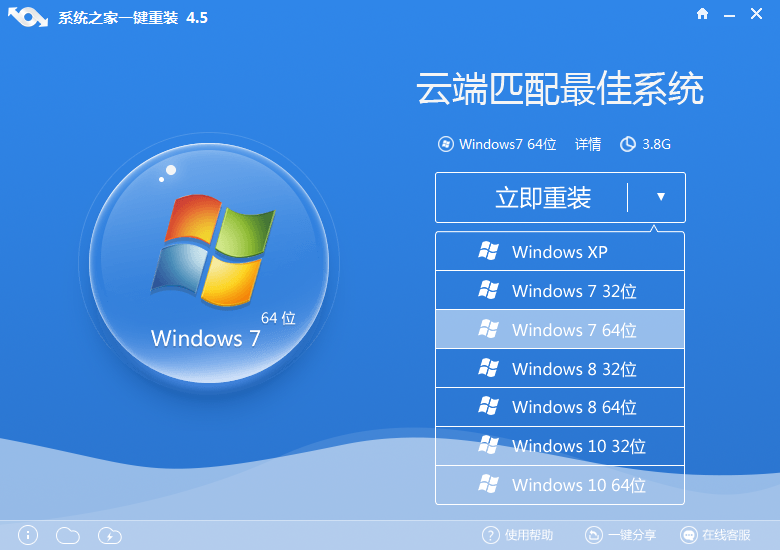Click the clock icon next to 3.8G
Viewport: 780px width, 550px height.
(x=628, y=144)
